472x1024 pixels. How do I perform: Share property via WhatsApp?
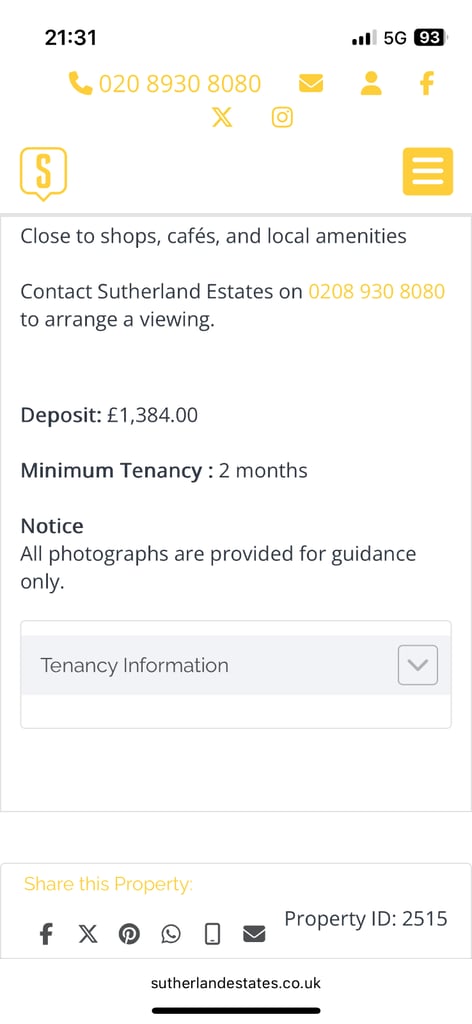[170, 935]
